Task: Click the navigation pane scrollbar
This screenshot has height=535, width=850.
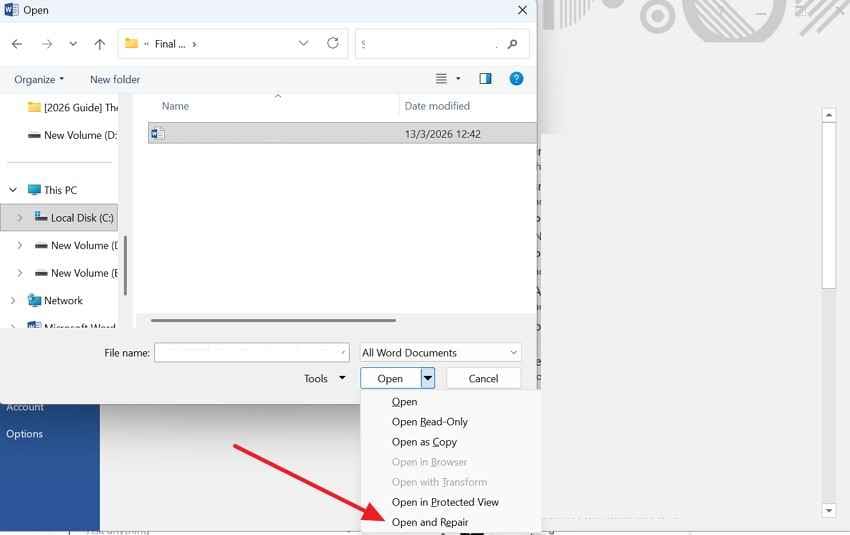Action: point(125,265)
